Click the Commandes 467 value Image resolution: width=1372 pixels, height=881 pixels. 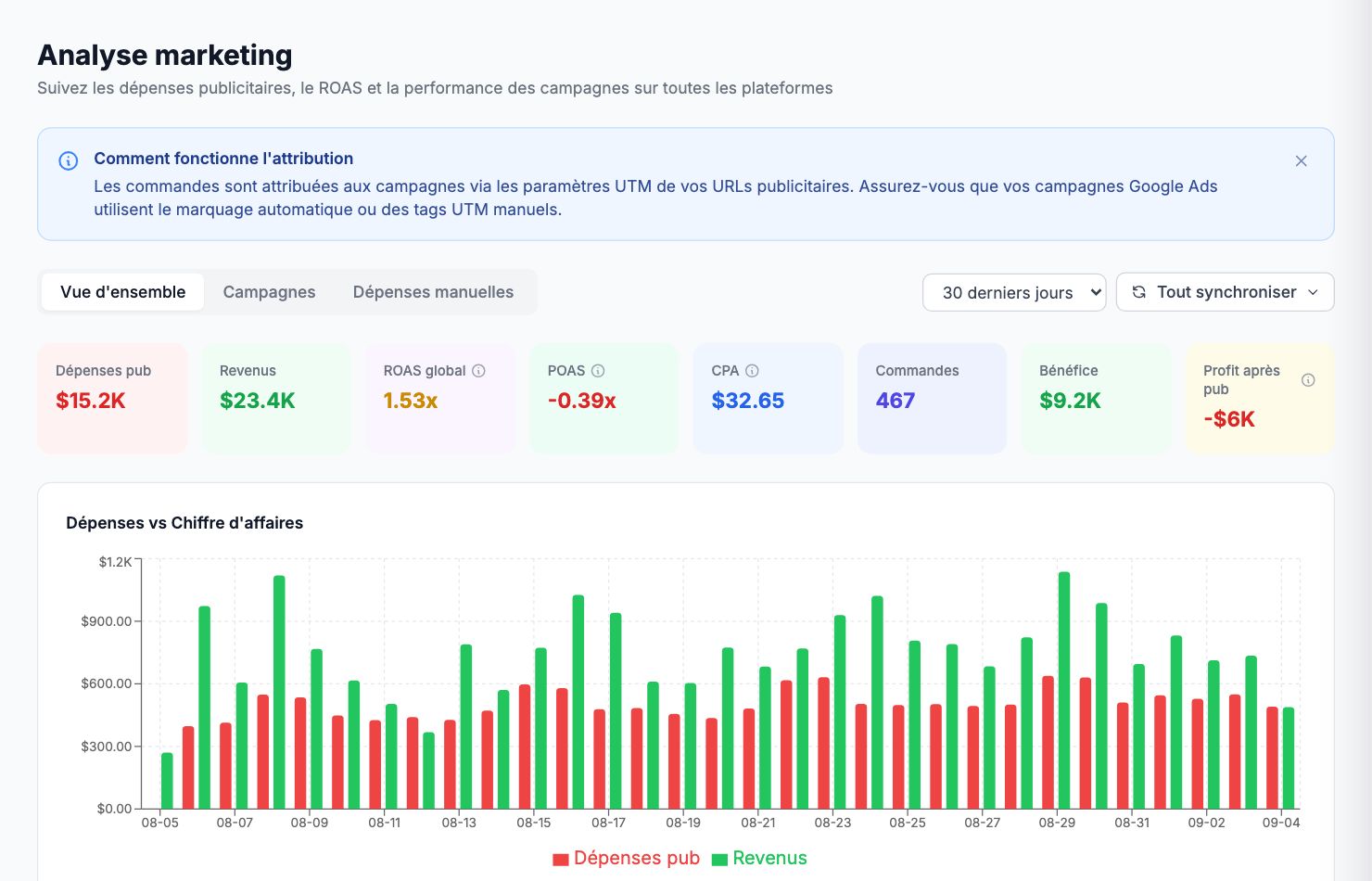896,401
